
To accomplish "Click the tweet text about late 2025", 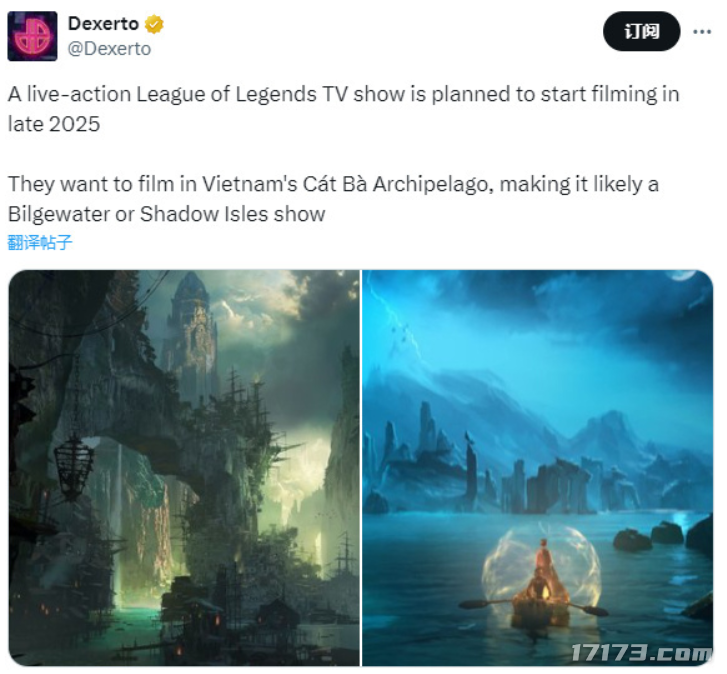I will (x=344, y=109).
